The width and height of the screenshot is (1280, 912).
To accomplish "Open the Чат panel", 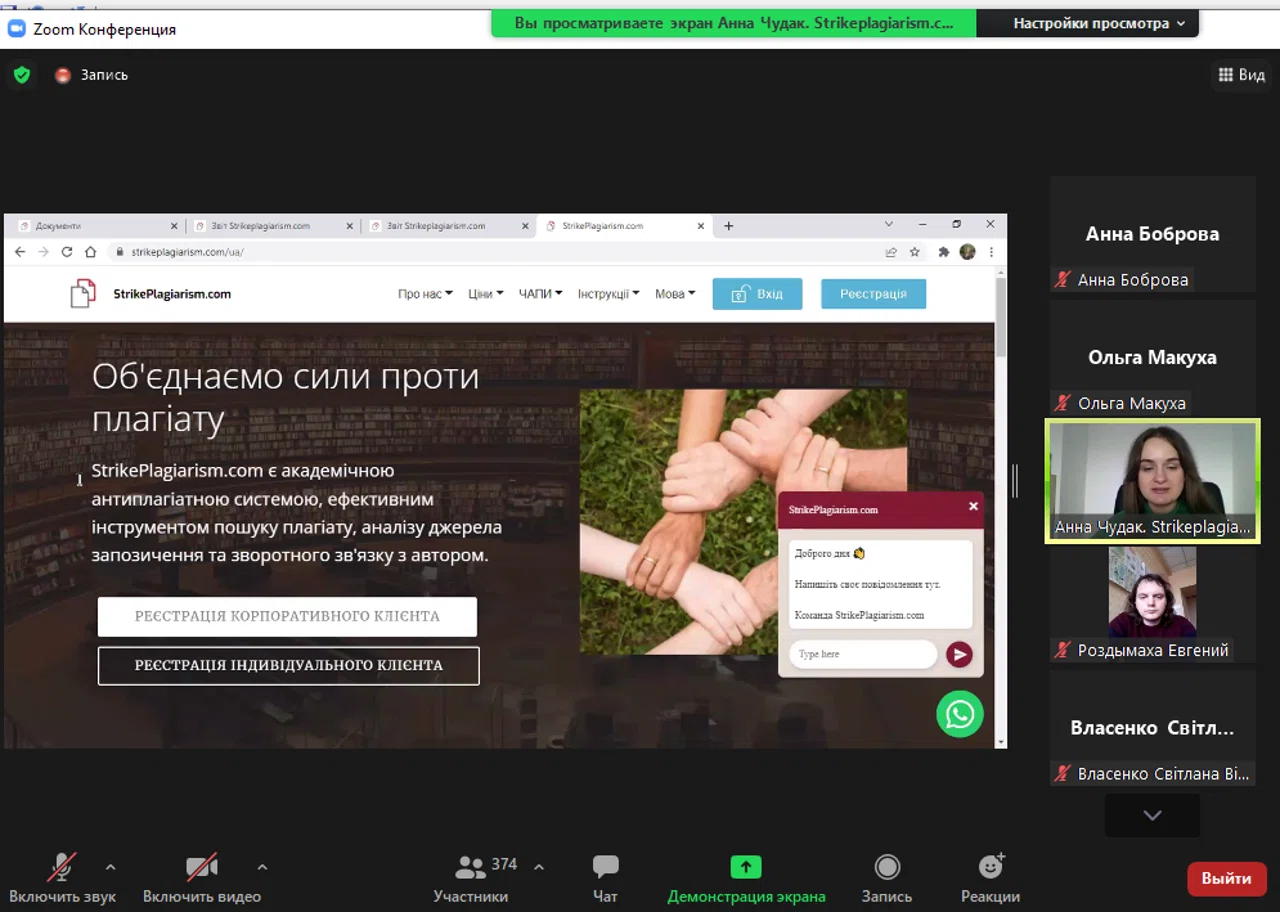I will coord(605,879).
